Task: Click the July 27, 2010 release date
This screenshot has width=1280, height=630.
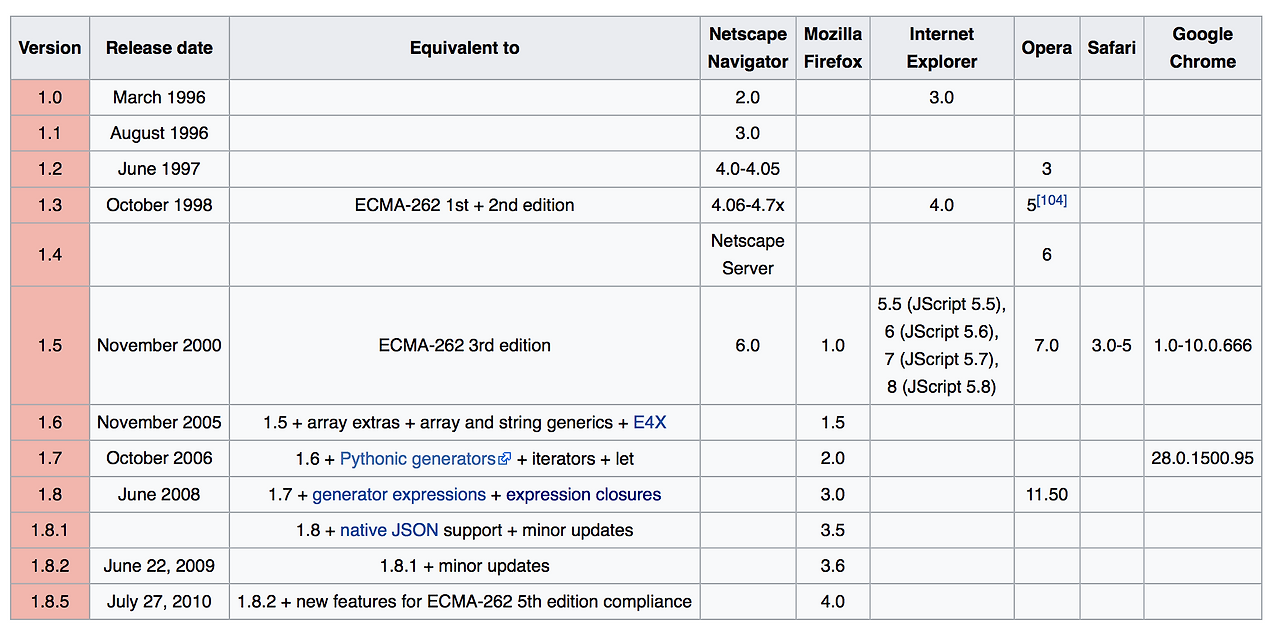Action: (159, 602)
